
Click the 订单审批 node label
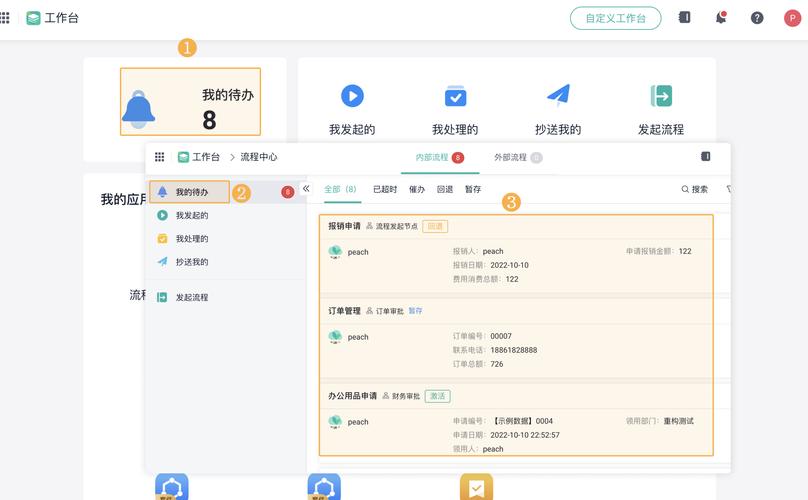point(390,311)
